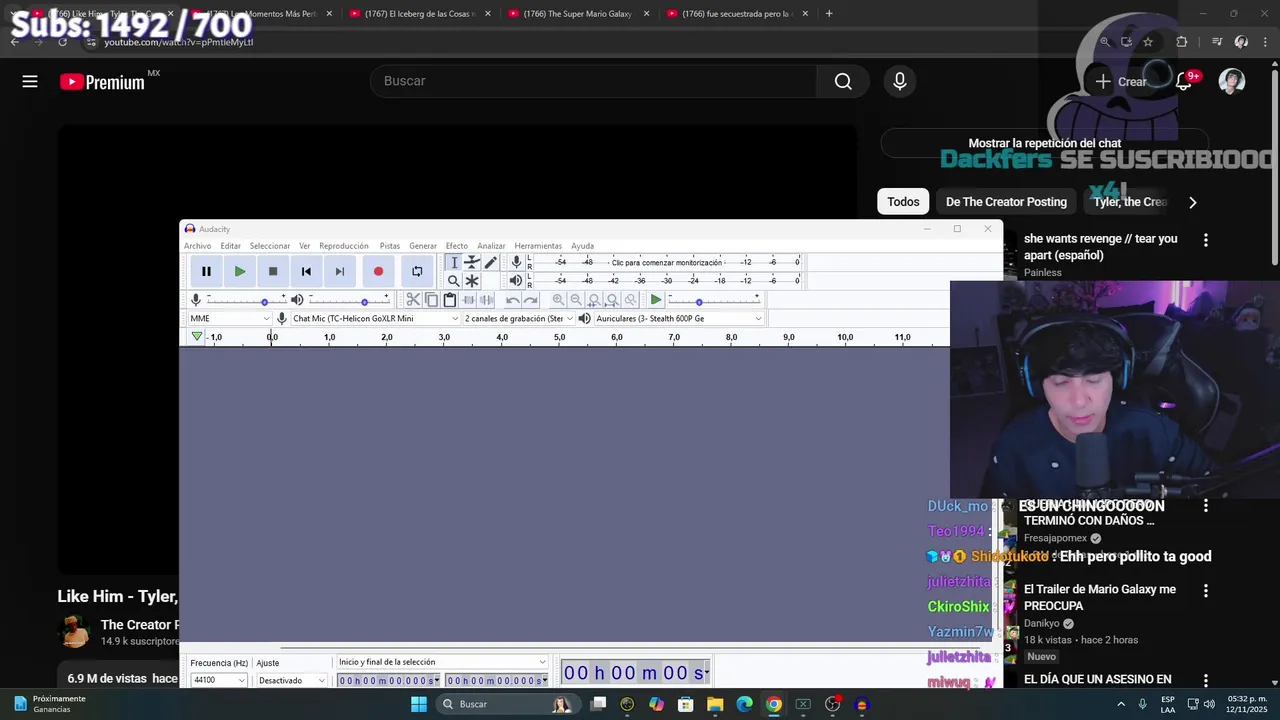The width and height of the screenshot is (1280, 720).
Task: Open the Seleccionar menu
Action: coord(270,246)
